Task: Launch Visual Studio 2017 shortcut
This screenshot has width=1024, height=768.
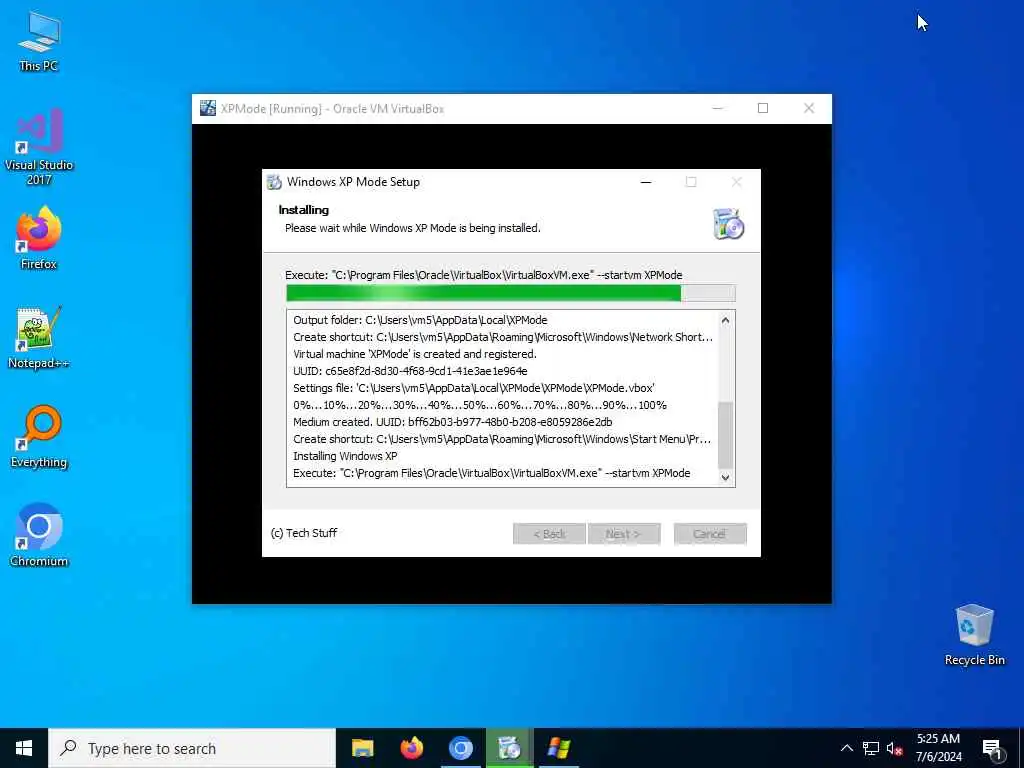Action: pyautogui.click(x=39, y=147)
